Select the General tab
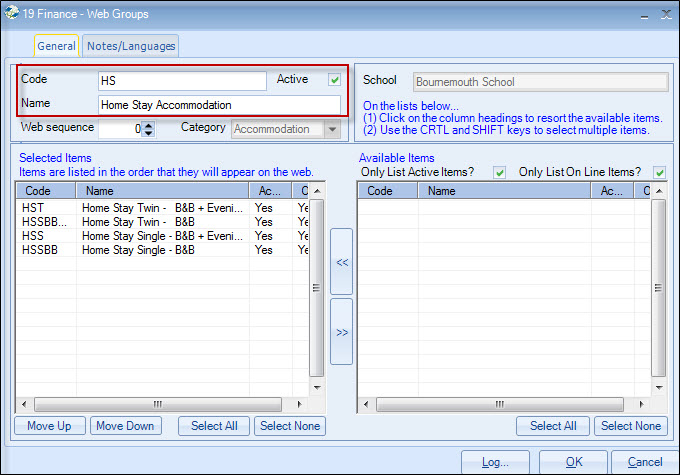 coord(56,46)
